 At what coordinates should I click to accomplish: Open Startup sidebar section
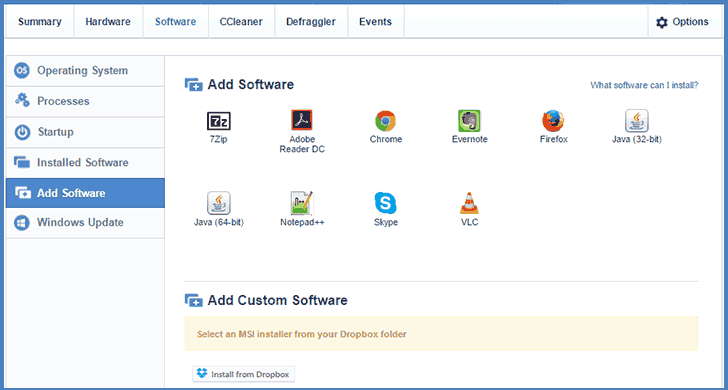[85, 132]
